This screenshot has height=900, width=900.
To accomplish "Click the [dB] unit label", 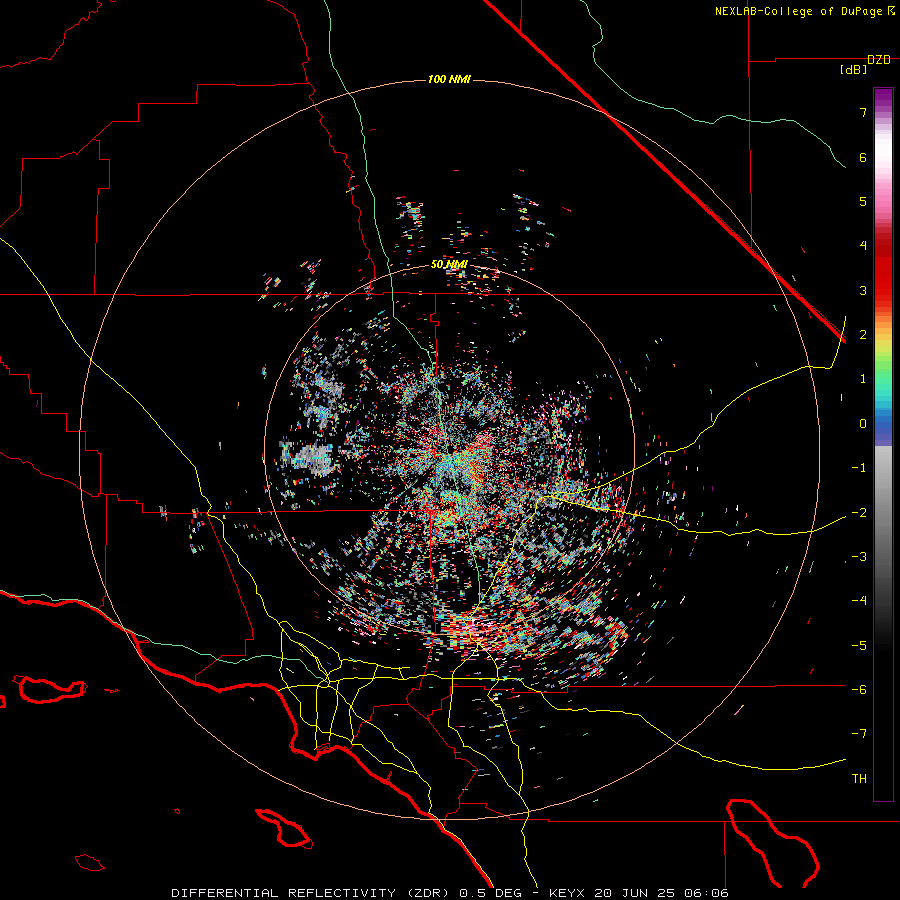I will (853, 70).
